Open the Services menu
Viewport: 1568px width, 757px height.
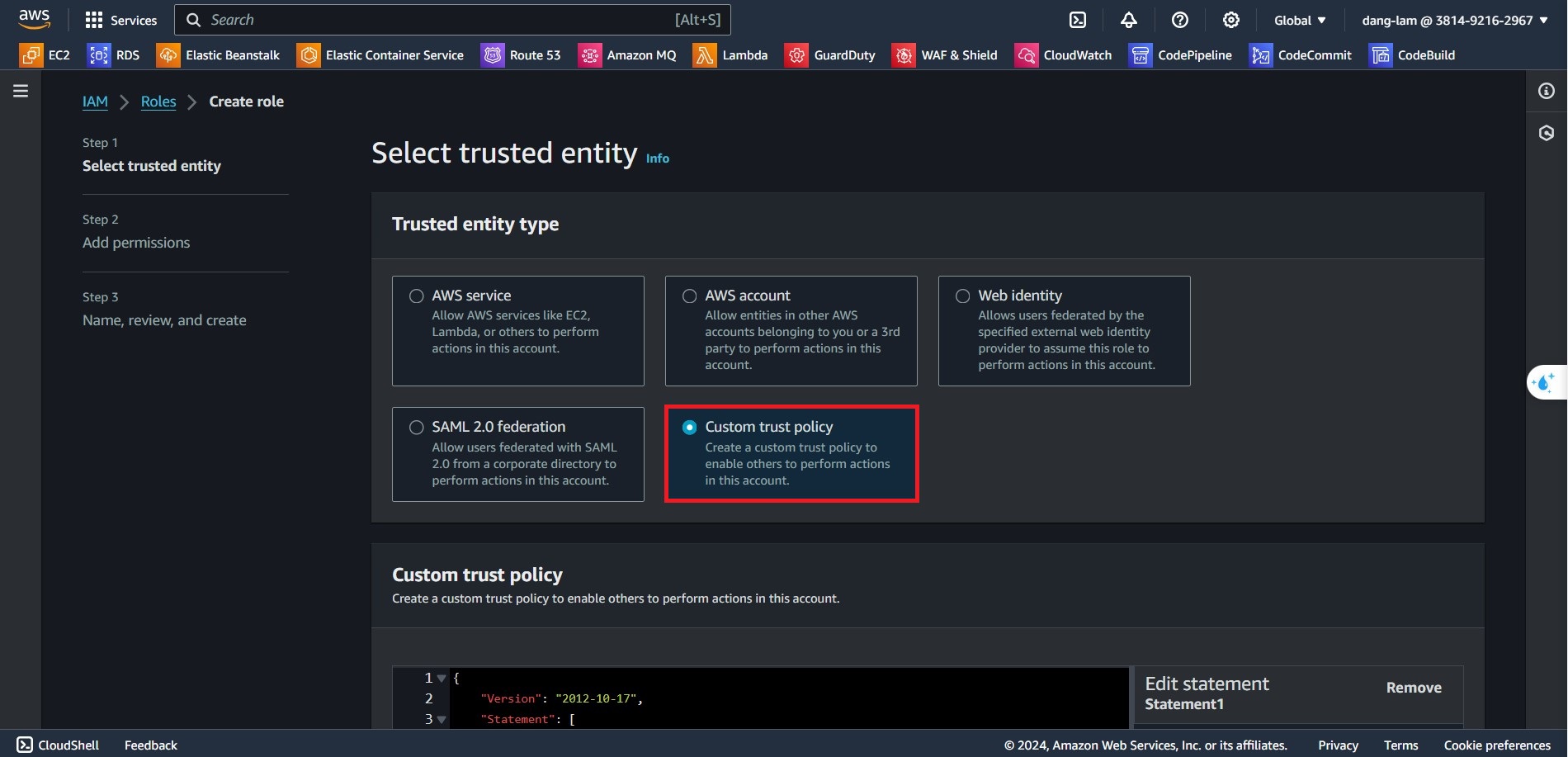click(x=121, y=20)
